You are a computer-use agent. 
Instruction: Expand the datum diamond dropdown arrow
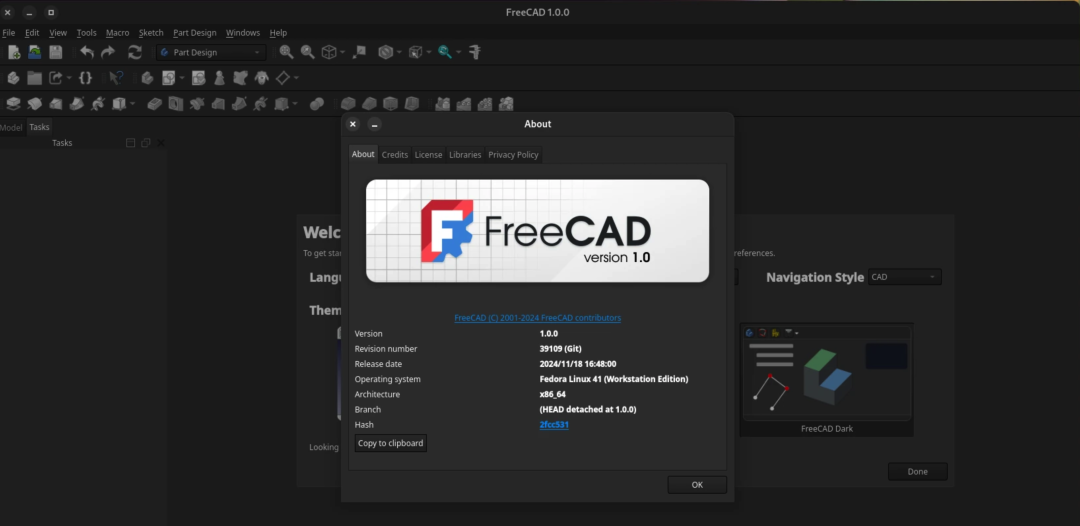click(x=296, y=78)
